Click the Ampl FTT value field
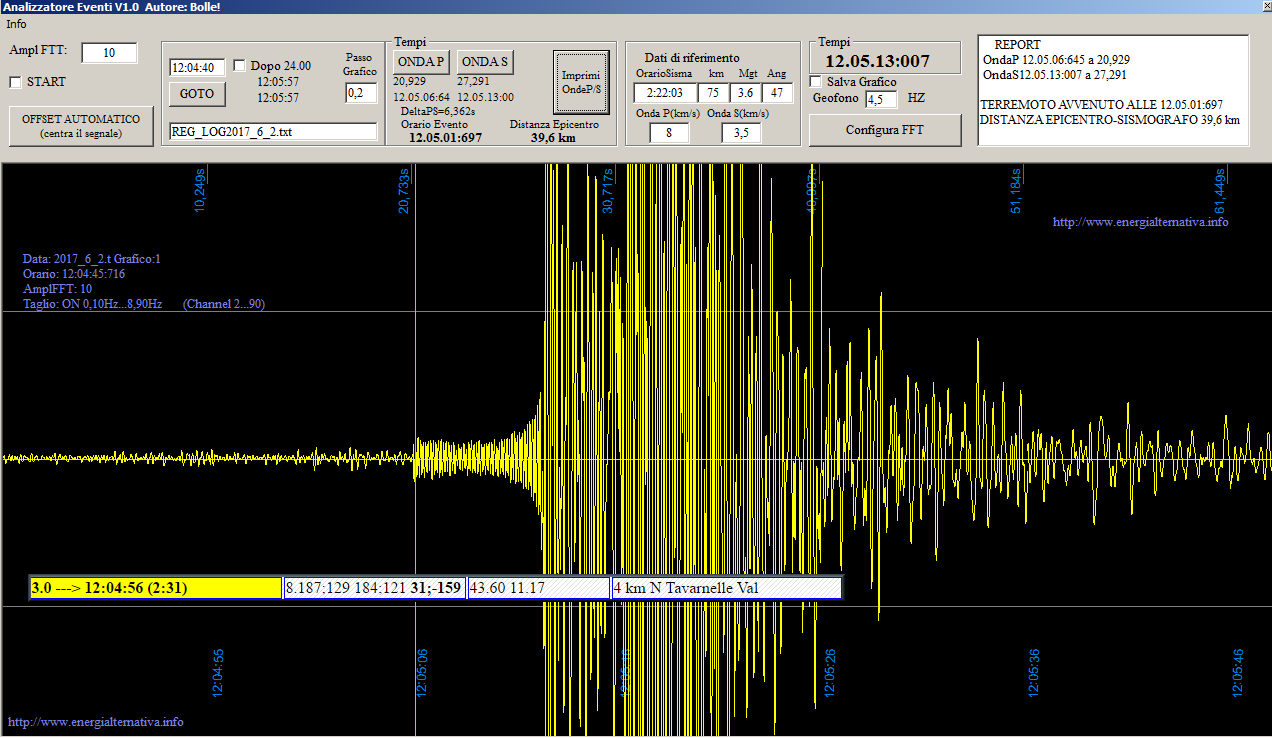This screenshot has width=1272, height=738. click(x=109, y=53)
